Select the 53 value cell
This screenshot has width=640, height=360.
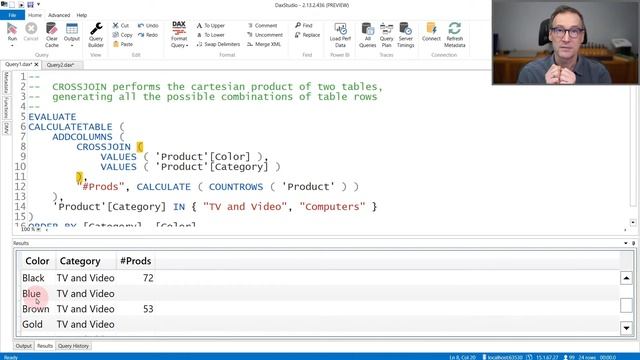[x=148, y=309]
